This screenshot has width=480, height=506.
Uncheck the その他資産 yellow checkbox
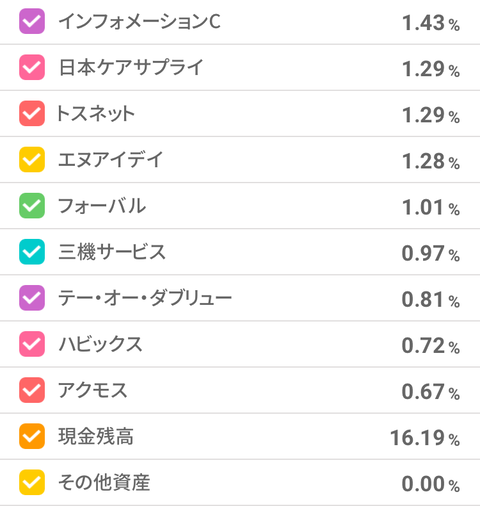pyautogui.click(x=32, y=482)
